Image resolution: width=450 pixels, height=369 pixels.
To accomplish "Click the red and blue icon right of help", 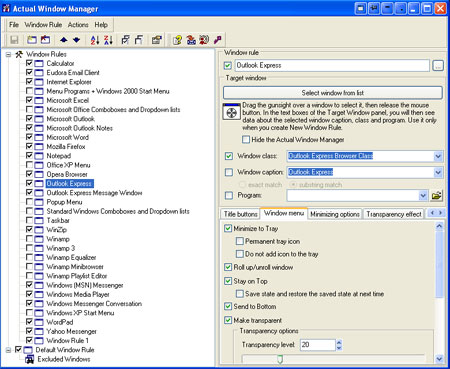I will point(191,40).
